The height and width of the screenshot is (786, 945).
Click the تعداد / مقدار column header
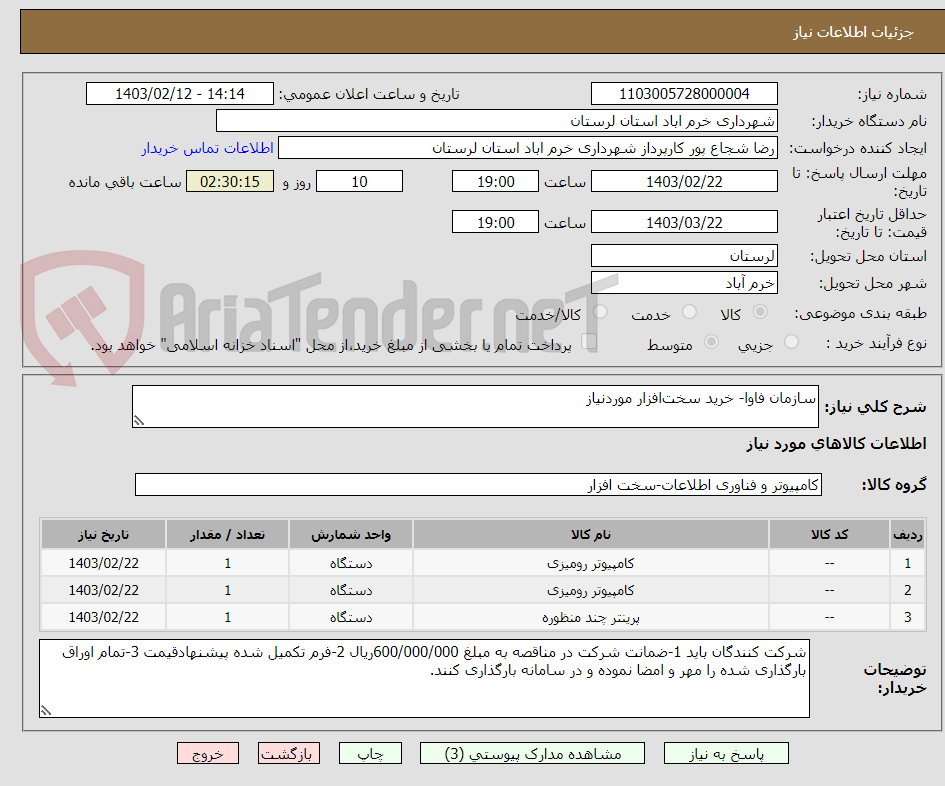click(x=227, y=535)
